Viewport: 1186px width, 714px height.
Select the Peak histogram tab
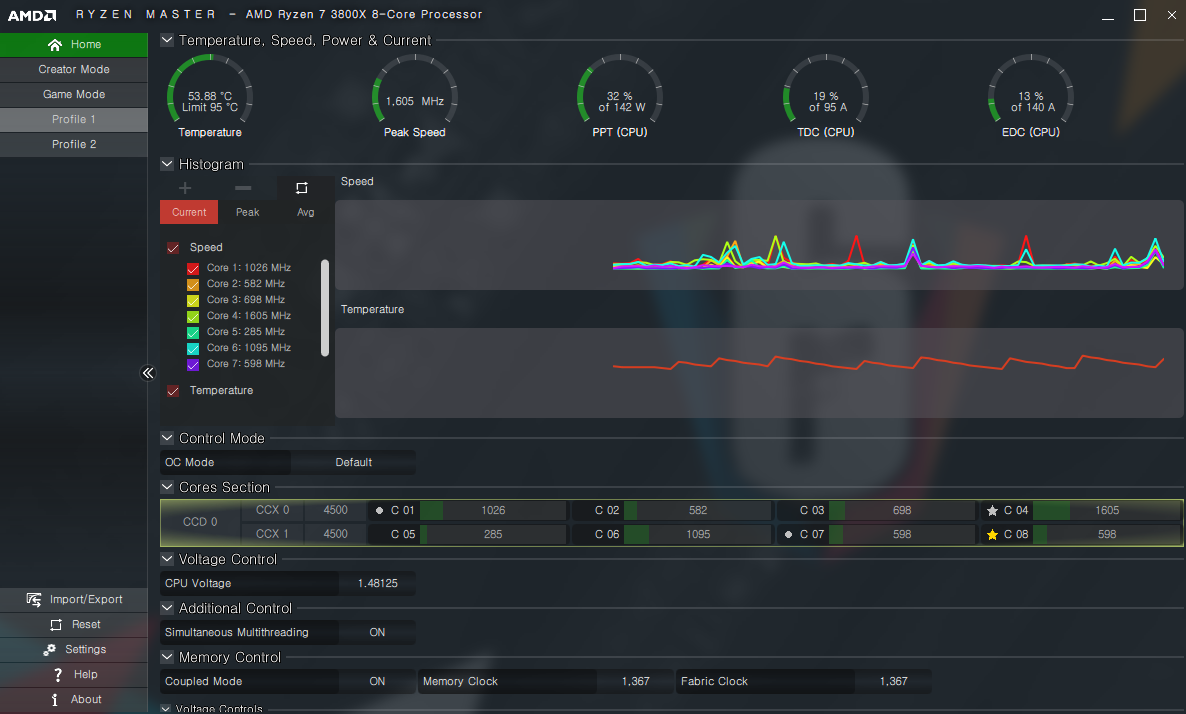(247, 213)
